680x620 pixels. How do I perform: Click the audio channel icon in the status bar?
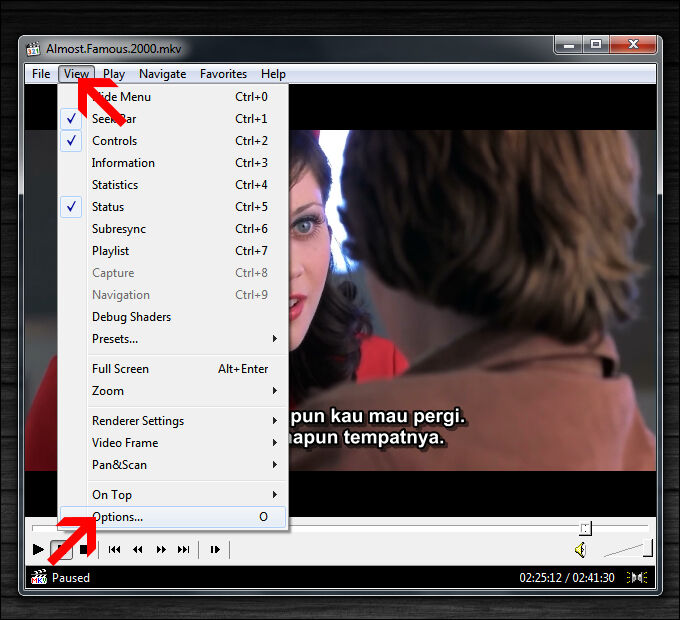click(637, 578)
